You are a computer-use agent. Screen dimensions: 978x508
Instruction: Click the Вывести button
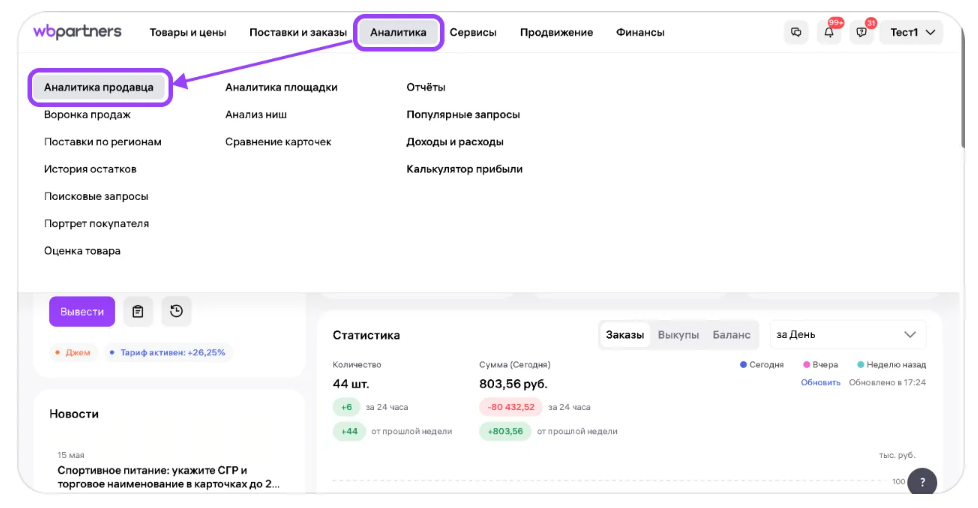(82, 311)
